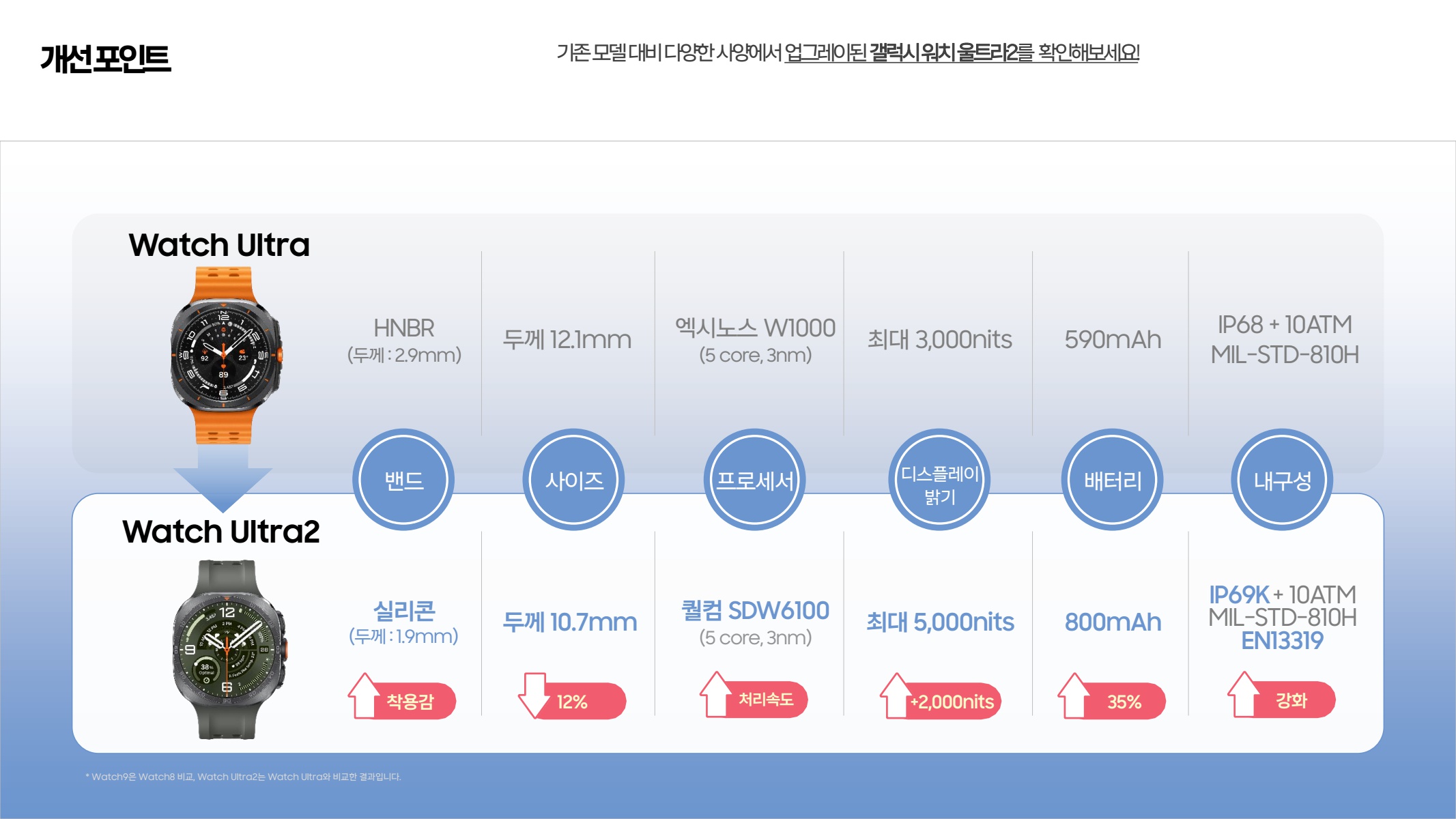Click the IP68 + 10ATM text

(1285, 324)
